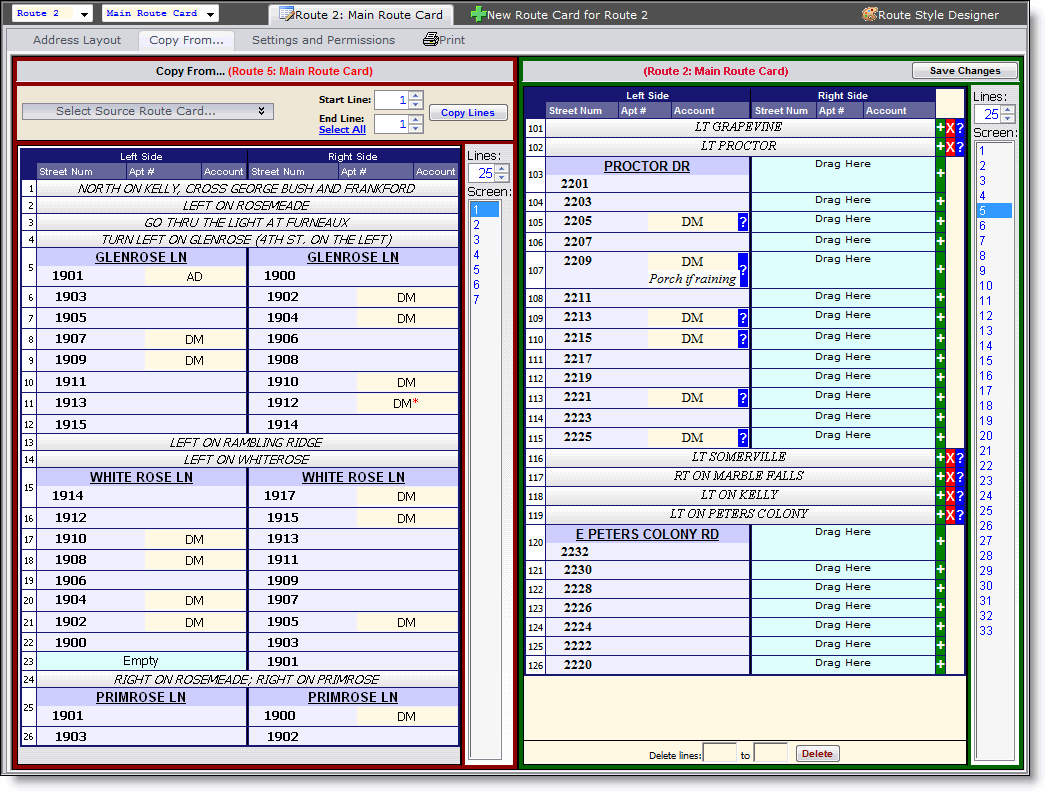Open blue question mark for address 2205

click(x=743, y=222)
